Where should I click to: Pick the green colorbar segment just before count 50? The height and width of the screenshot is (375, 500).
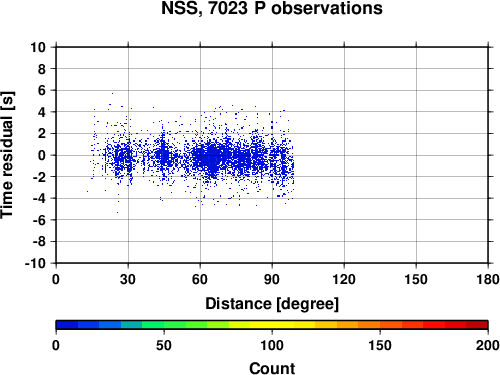pyautogui.click(x=153, y=325)
